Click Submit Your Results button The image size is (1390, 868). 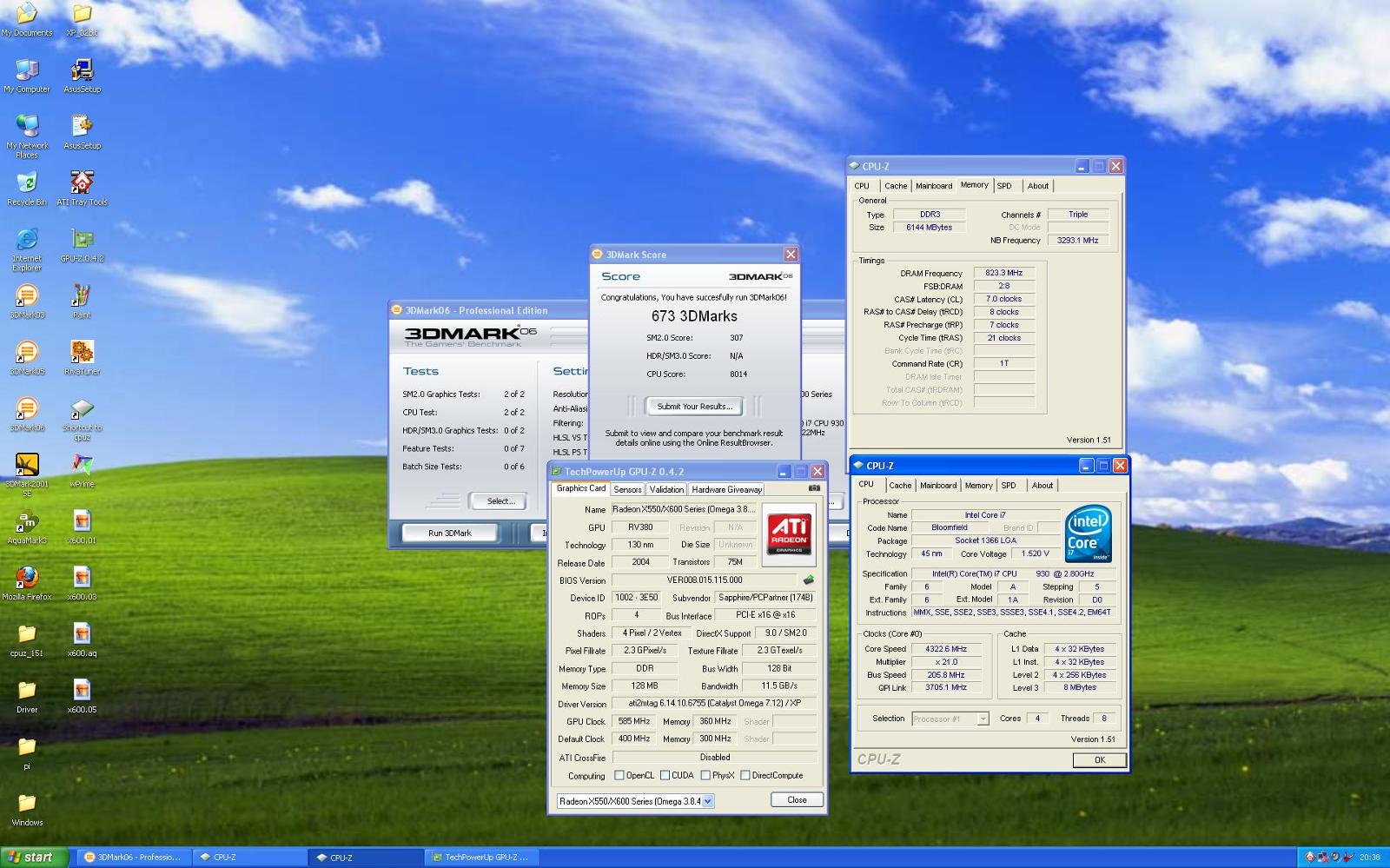[694, 406]
